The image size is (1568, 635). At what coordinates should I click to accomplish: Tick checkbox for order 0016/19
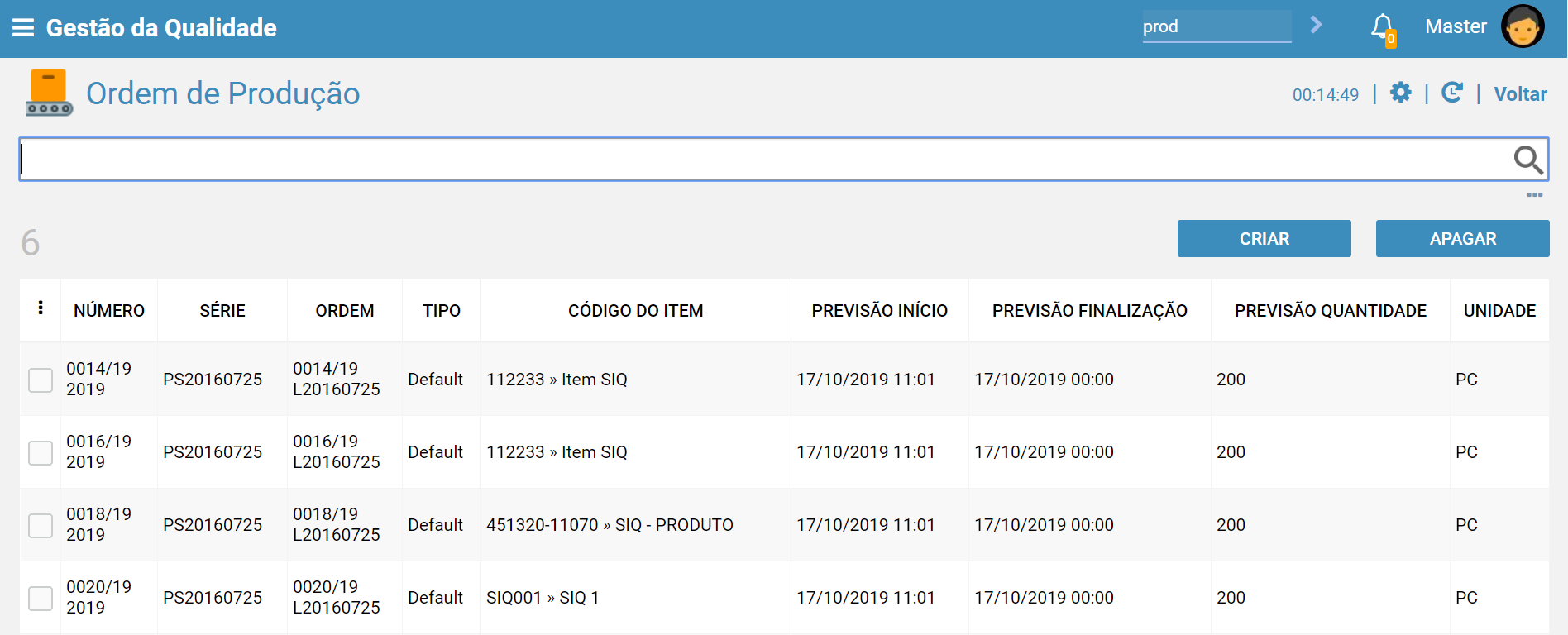pos(41,452)
